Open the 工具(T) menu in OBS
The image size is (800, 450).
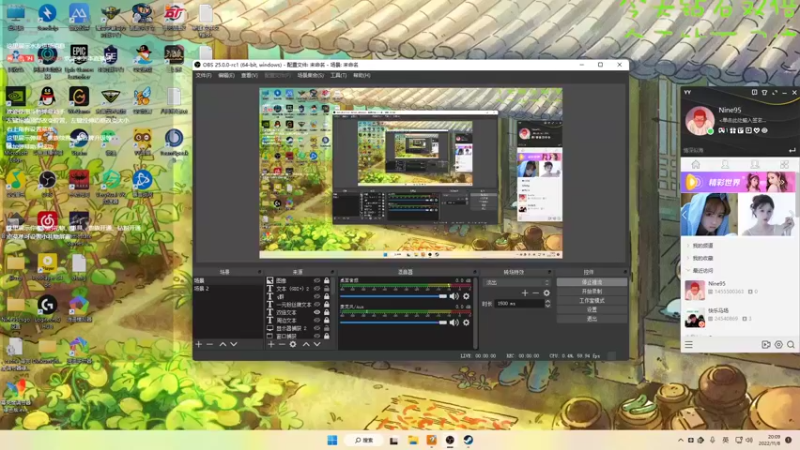click(338, 76)
